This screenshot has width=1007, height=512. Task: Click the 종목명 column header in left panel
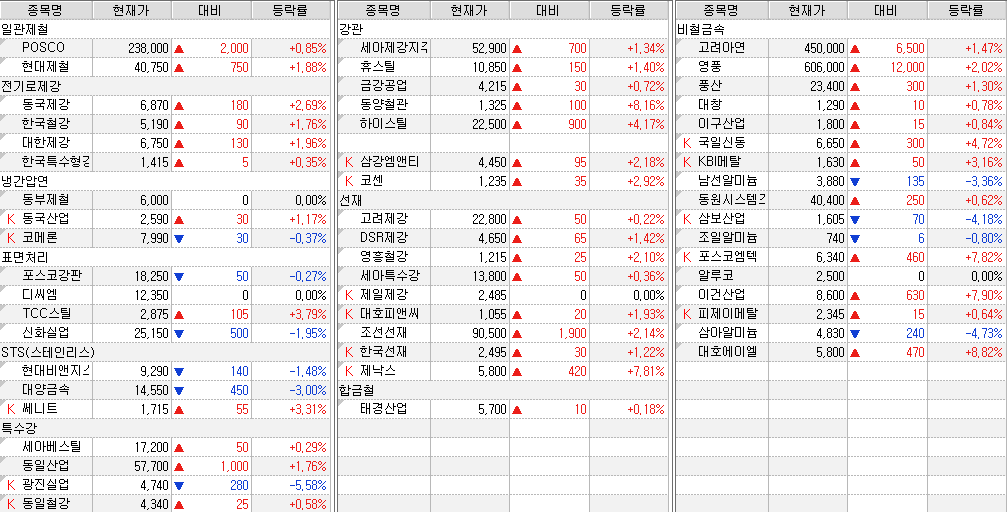pos(46,10)
